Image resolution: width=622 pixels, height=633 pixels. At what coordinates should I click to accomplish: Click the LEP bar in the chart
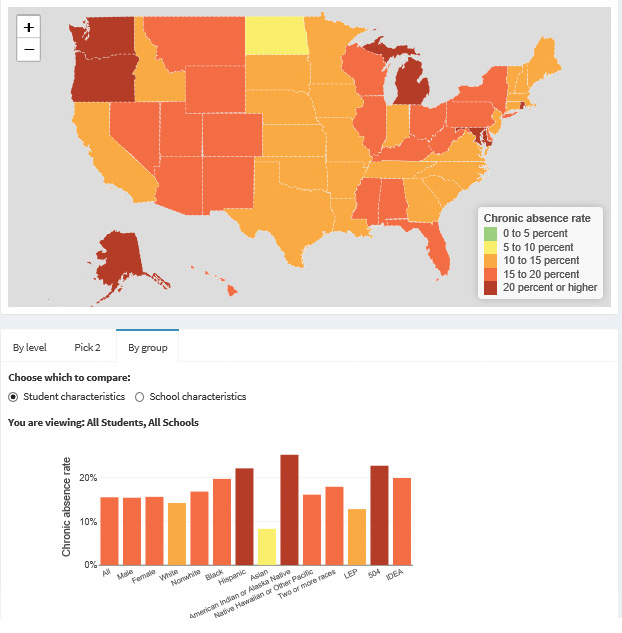click(x=357, y=537)
